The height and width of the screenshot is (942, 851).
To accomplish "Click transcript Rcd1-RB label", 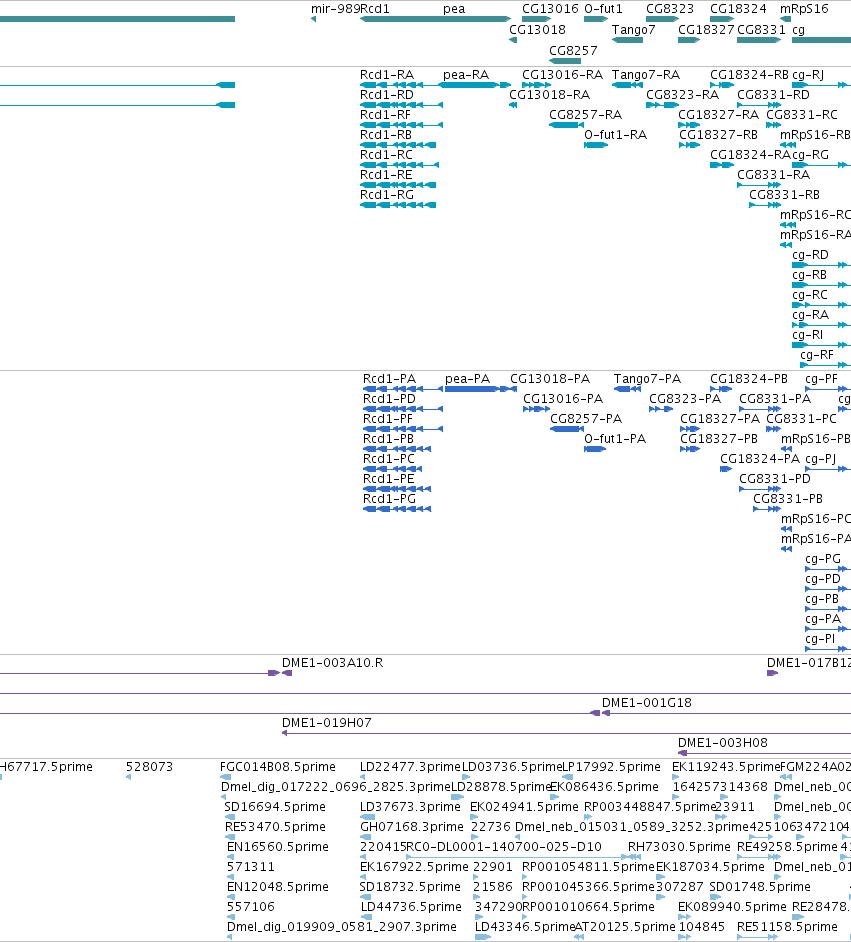I will click(386, 135).
